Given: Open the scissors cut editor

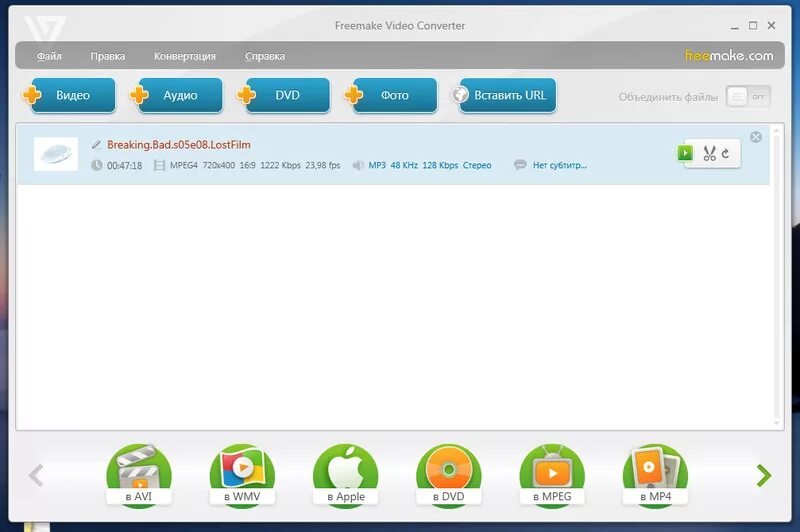Looking at the screenshot, I should [x=709, y=153].
